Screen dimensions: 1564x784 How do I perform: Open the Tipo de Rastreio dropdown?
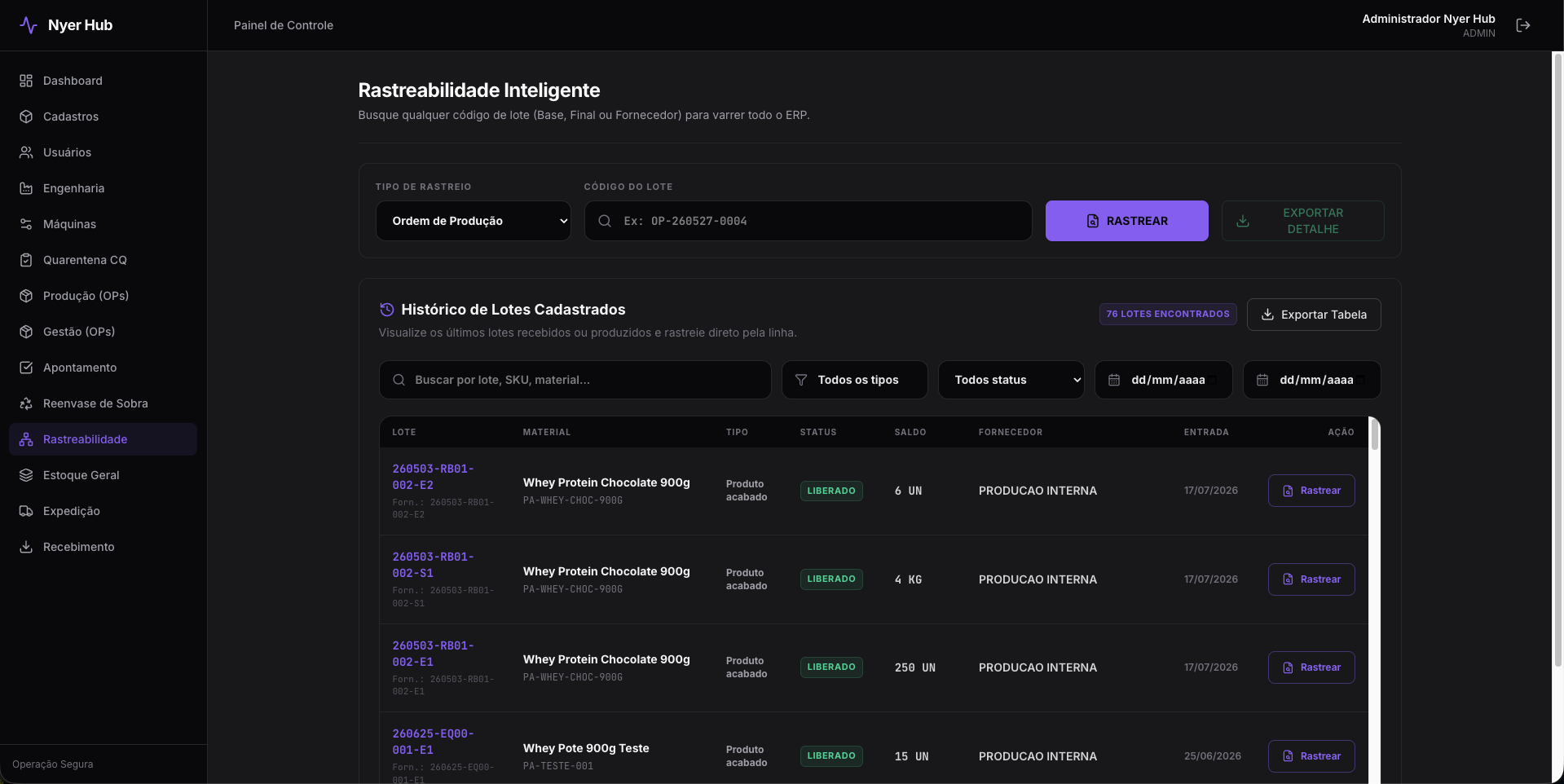[x=474, y=221]
